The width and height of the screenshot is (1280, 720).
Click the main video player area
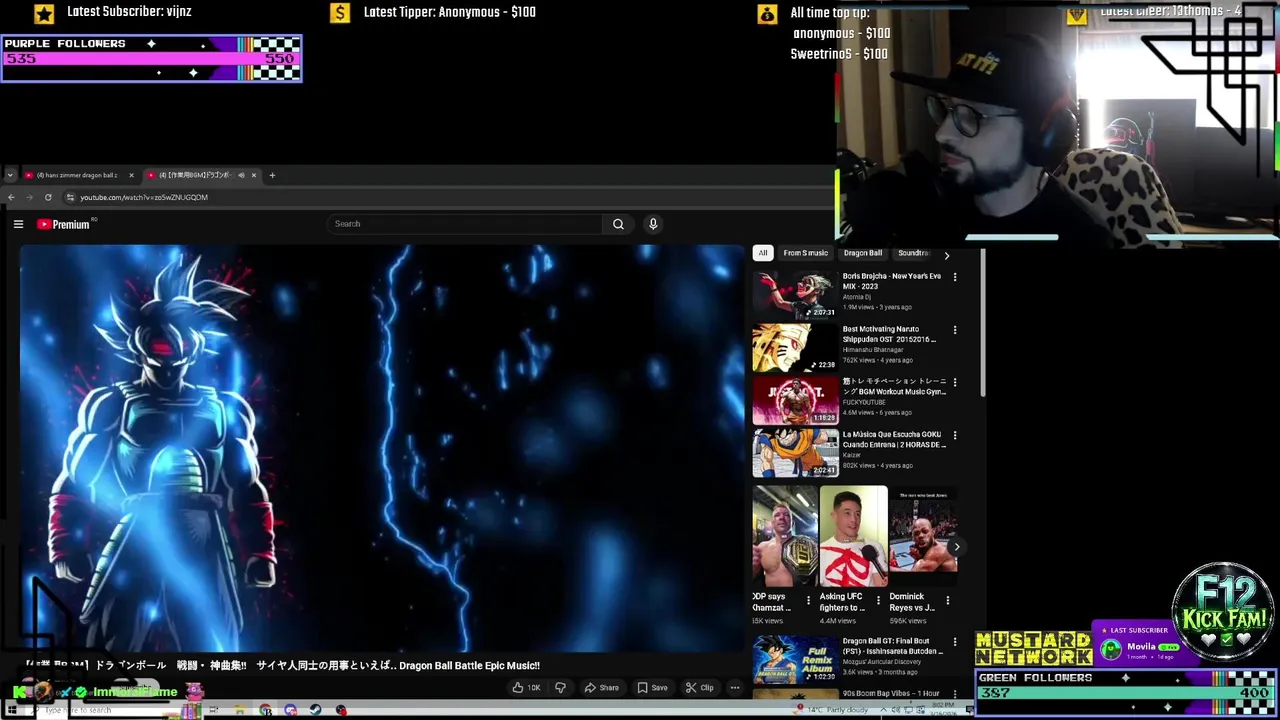[382, 448]
